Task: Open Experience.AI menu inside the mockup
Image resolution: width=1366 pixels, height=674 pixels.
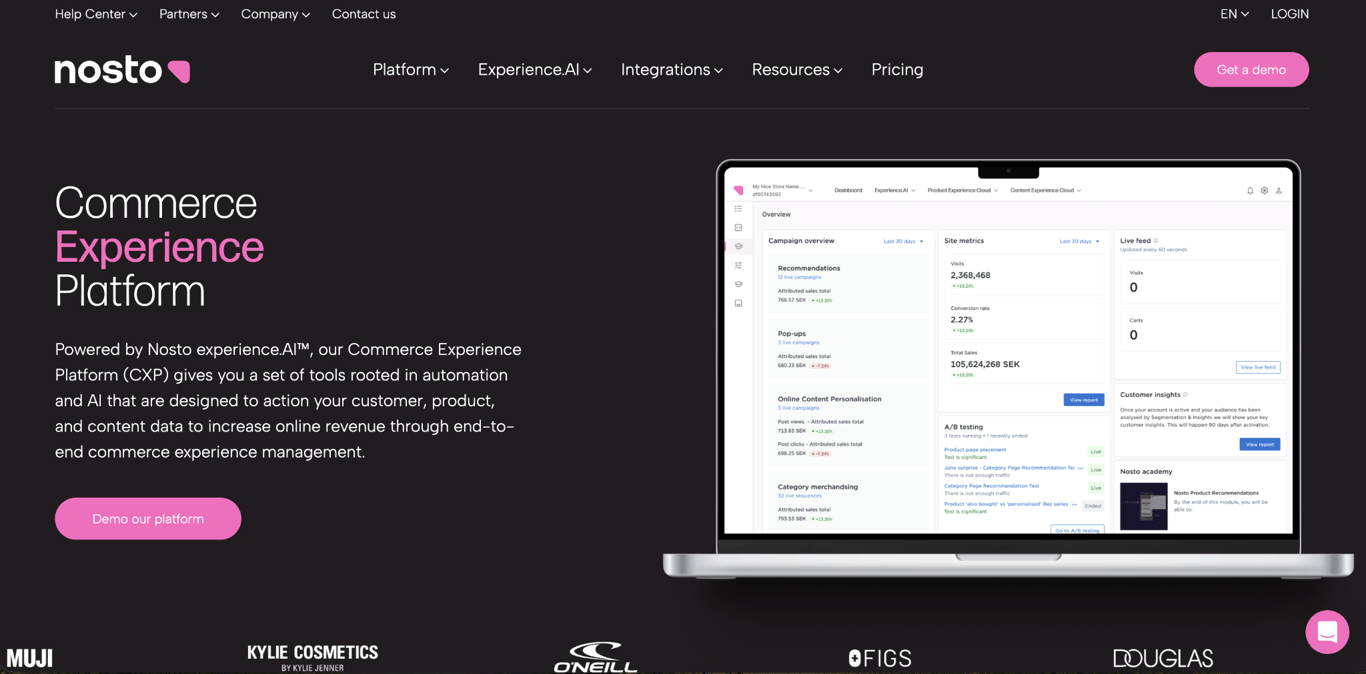Action: click(894, 190)
